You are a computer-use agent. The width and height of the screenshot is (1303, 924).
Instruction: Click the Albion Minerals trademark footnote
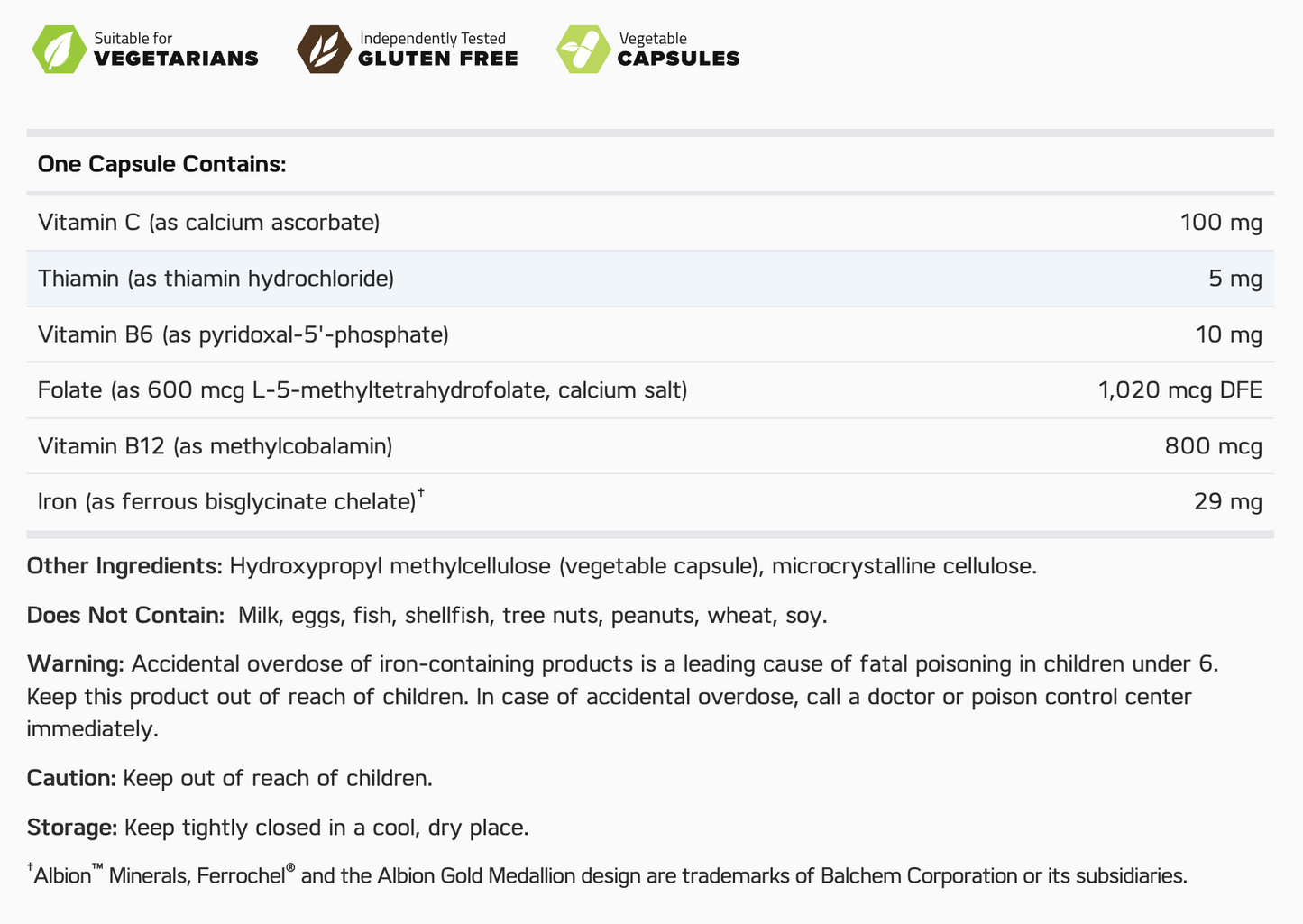[x=607, y=875]
